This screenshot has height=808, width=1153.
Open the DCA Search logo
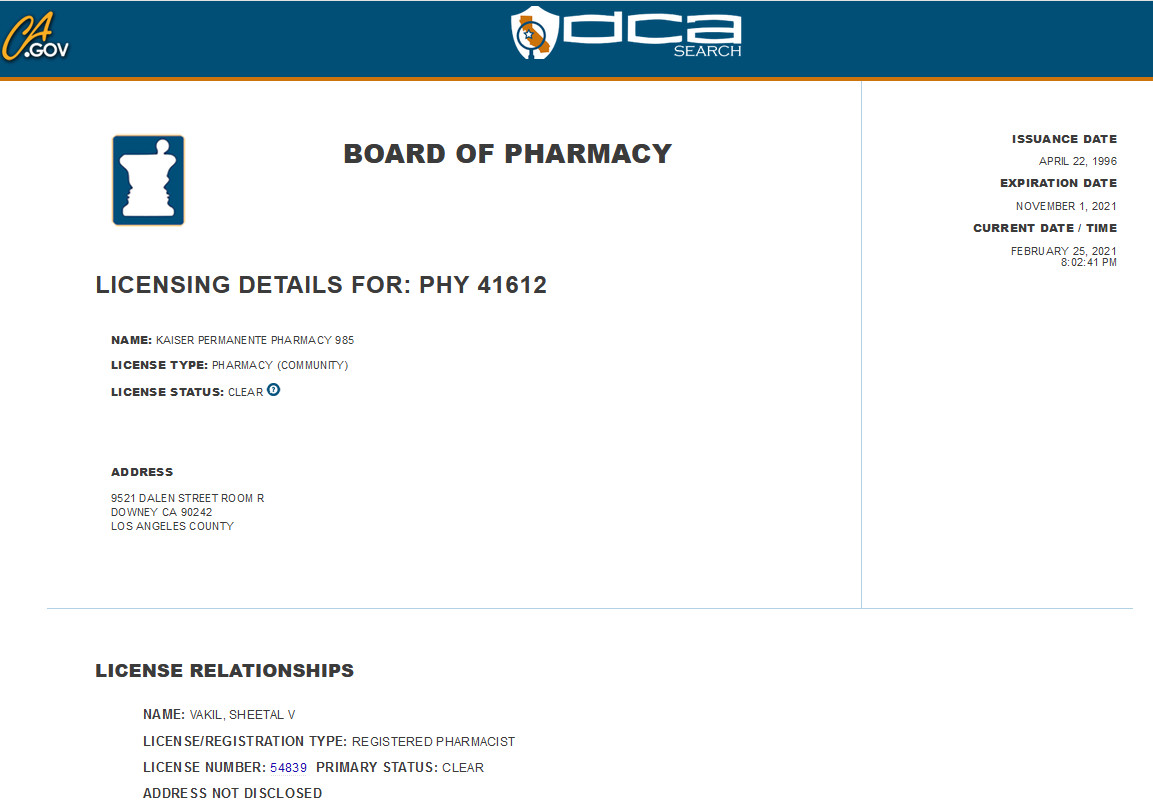[x=626, y=33]
